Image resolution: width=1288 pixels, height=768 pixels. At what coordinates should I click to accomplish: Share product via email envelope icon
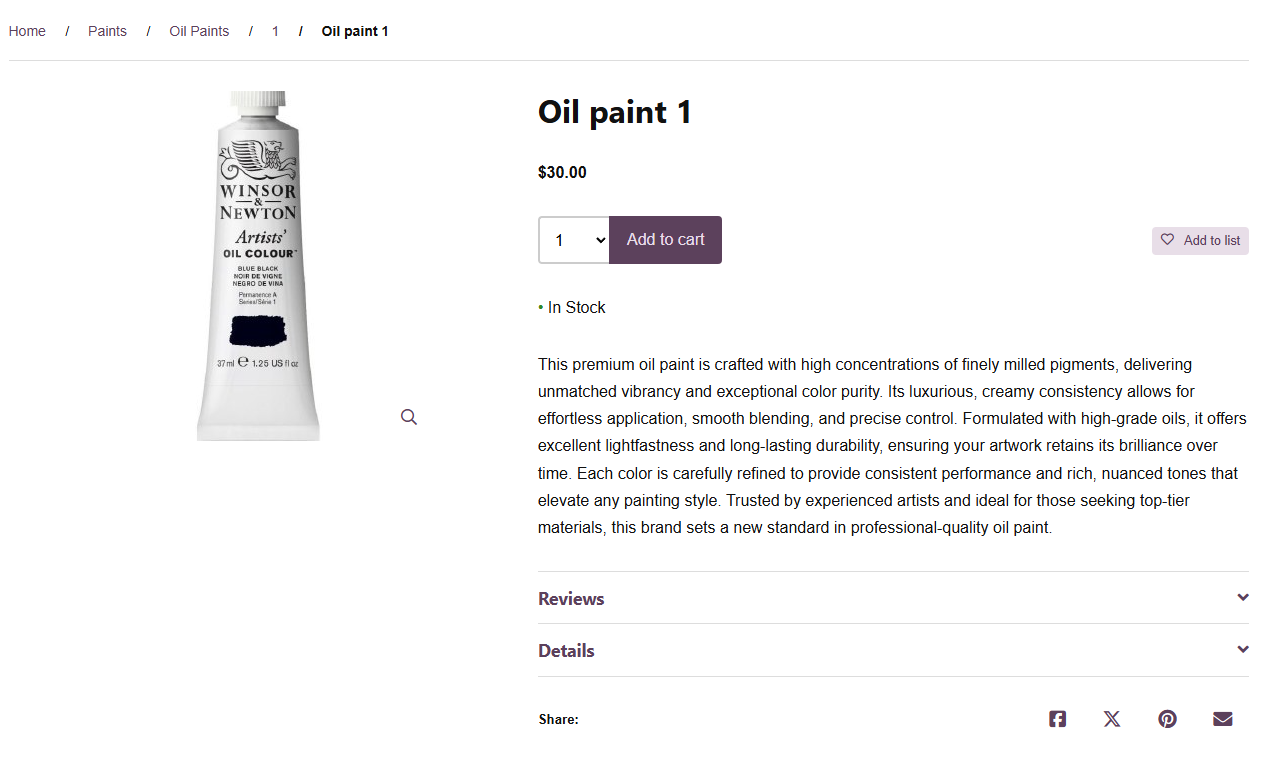[x=1222, y=719]
